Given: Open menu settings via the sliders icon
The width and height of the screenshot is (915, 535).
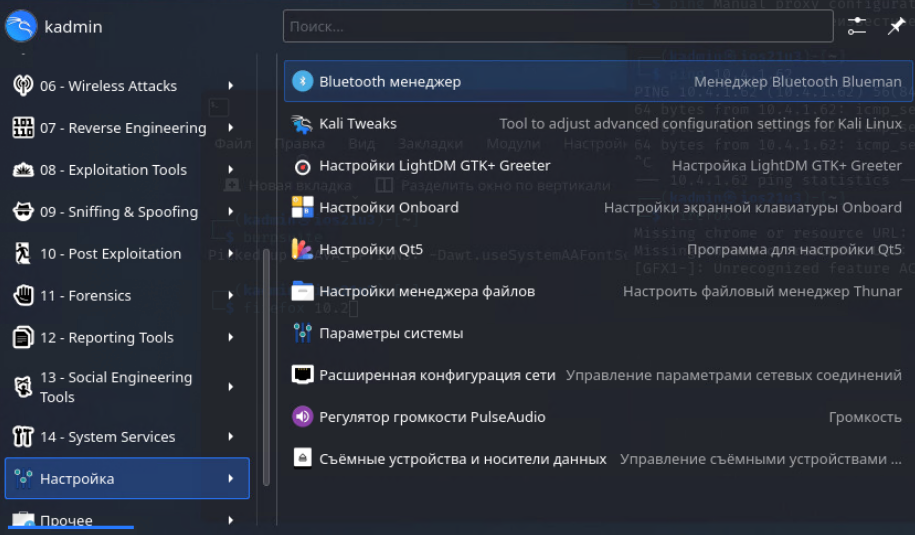Looking at the screenshot, I should point(856,27).
